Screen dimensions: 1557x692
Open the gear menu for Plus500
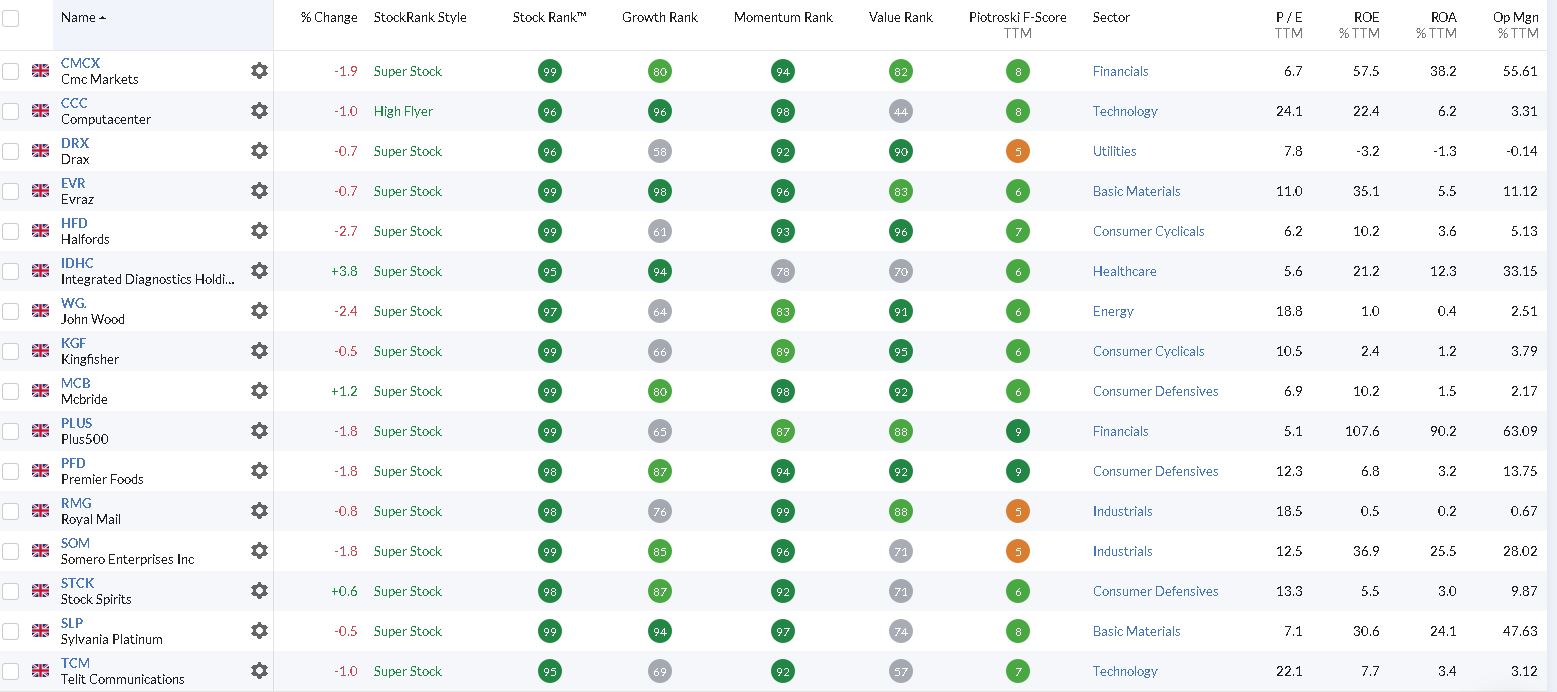[259, 431]
